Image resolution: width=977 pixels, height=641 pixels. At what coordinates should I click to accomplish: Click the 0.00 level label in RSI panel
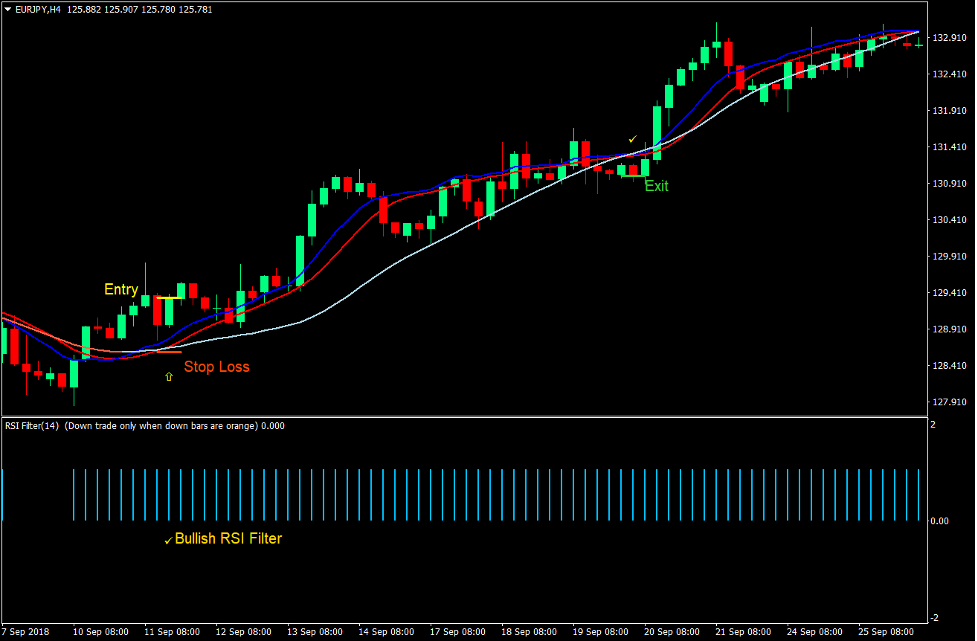click(942, 520)
